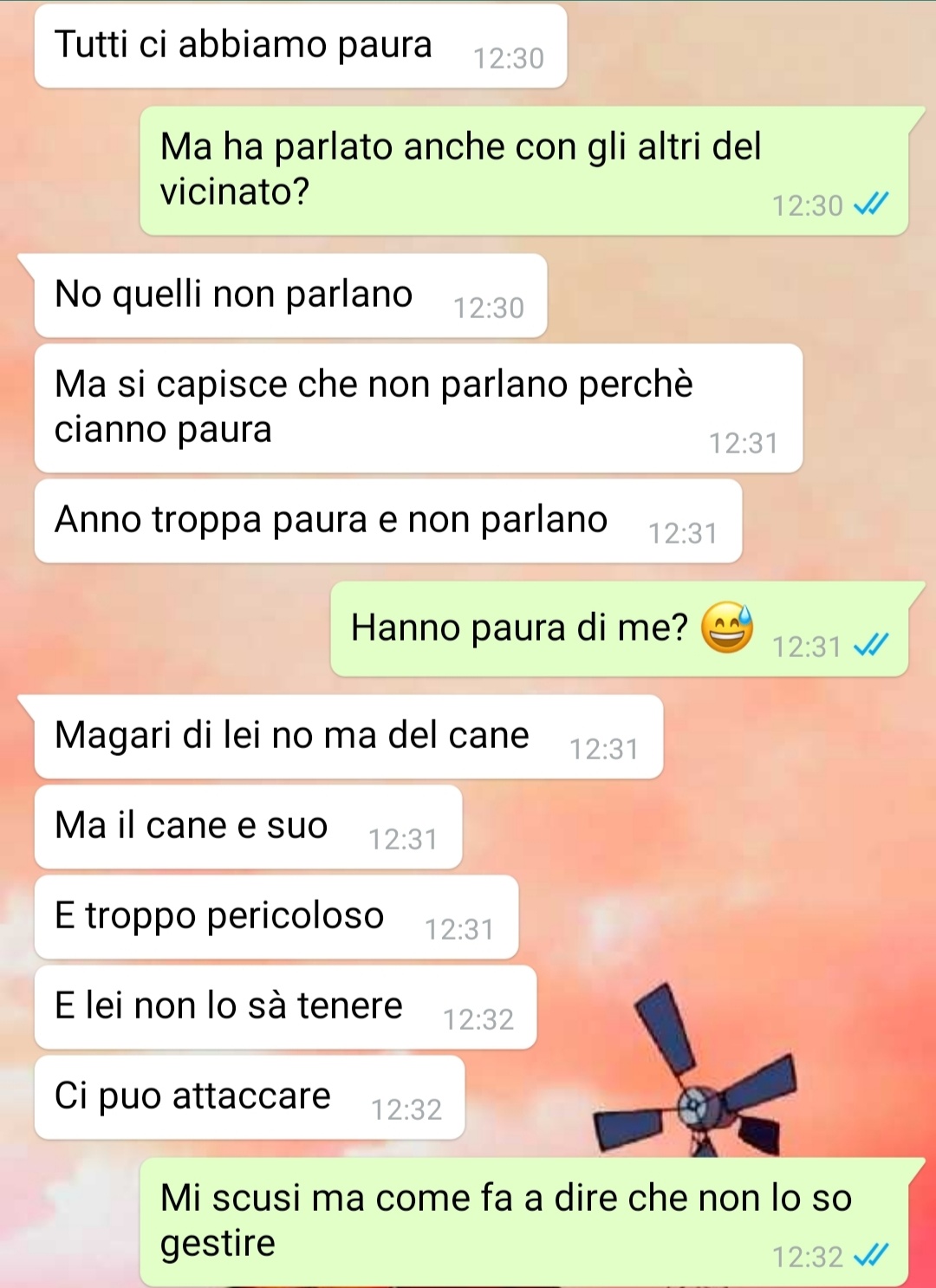This screenshot has height=1288, width=936.
Task: Tap blue double-check on 'Hanno paura di me?'
Action: 871,646
